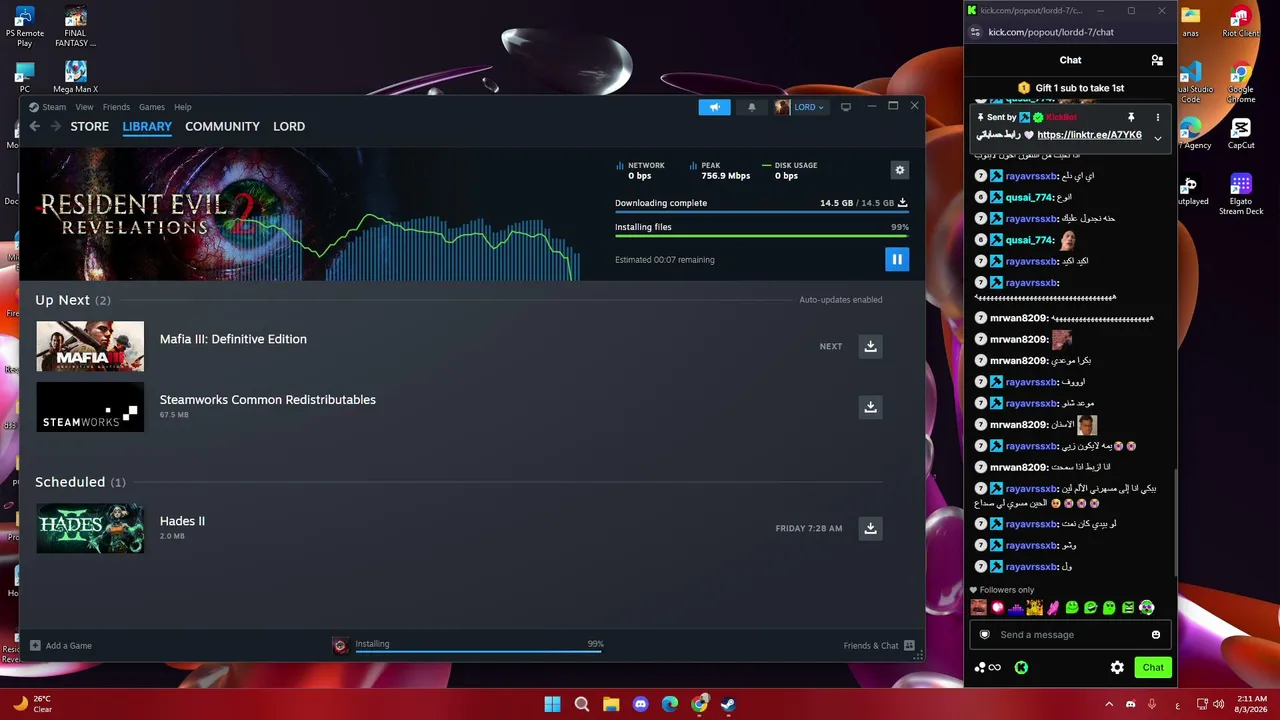This screenshot has width=1280, height=720.
Task: Start the Mafia III: Definitive Edition download
Action: [870, 346]
